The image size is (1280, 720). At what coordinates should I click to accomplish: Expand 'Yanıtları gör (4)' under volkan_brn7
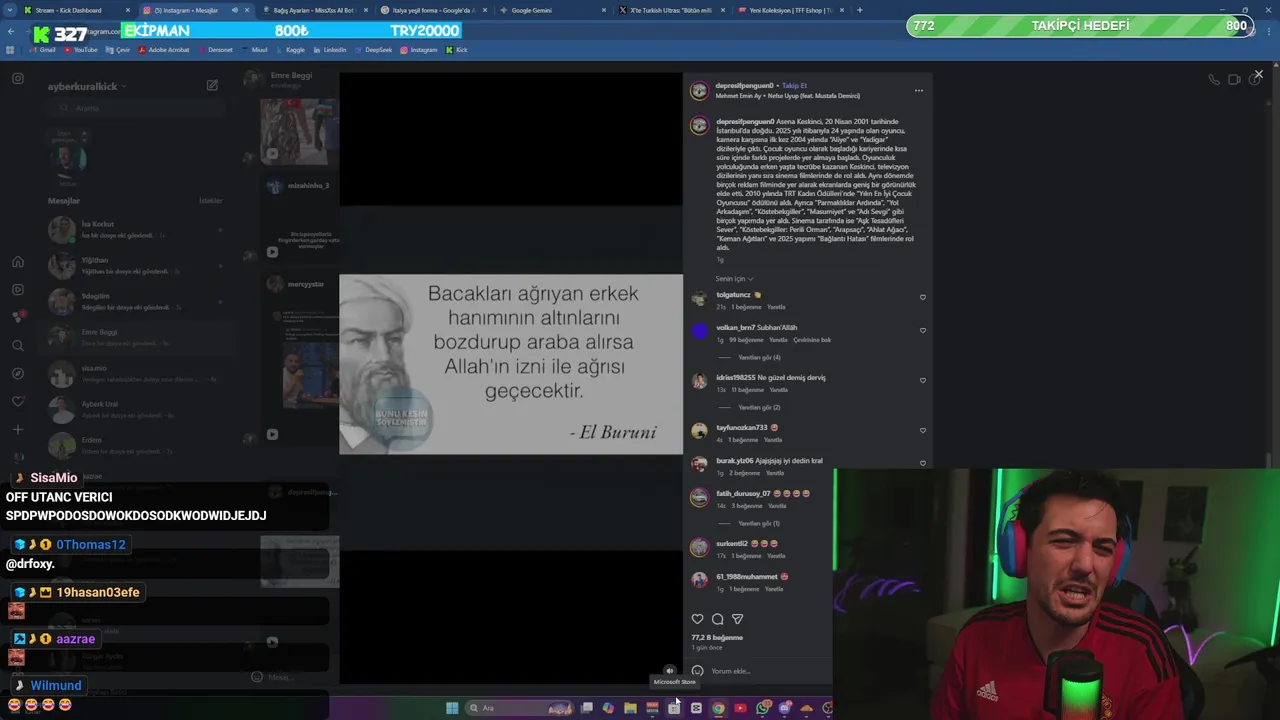click(759, 357)
